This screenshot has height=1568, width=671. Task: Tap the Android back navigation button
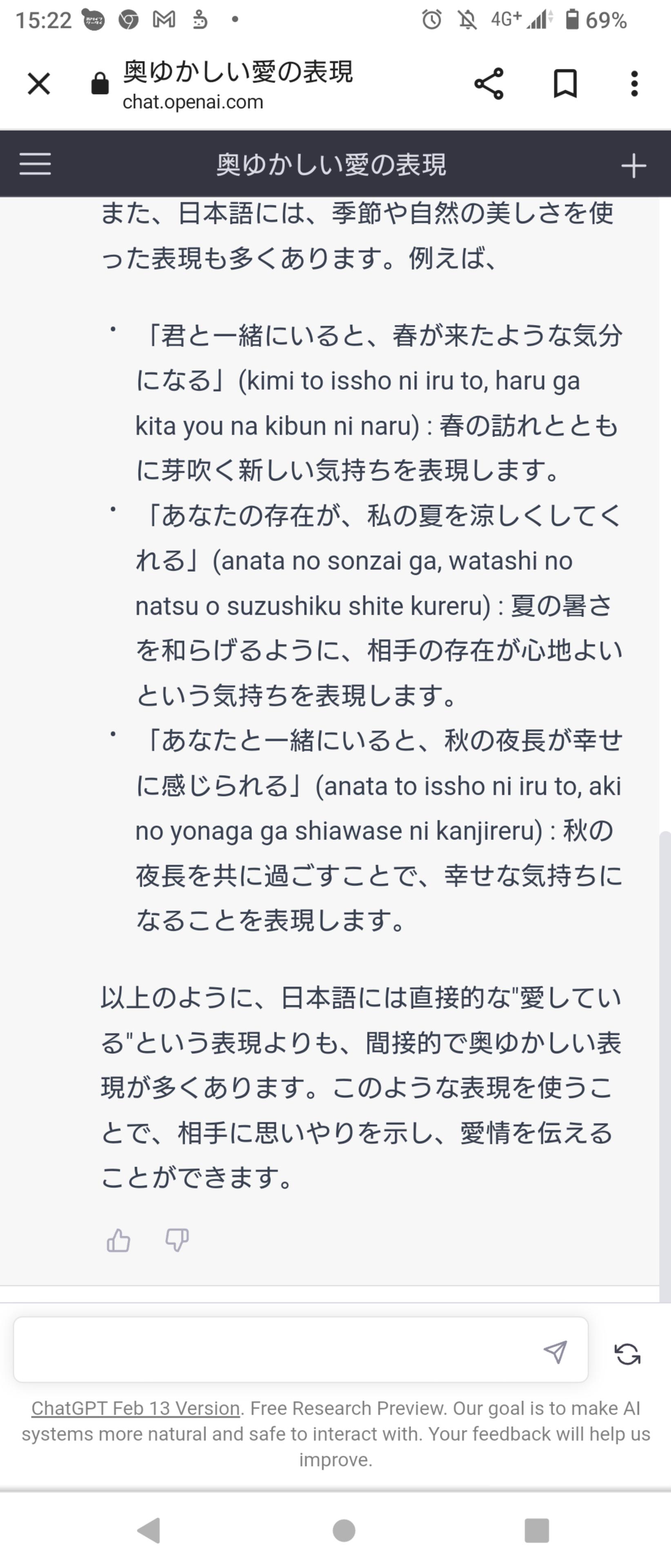149,1530
